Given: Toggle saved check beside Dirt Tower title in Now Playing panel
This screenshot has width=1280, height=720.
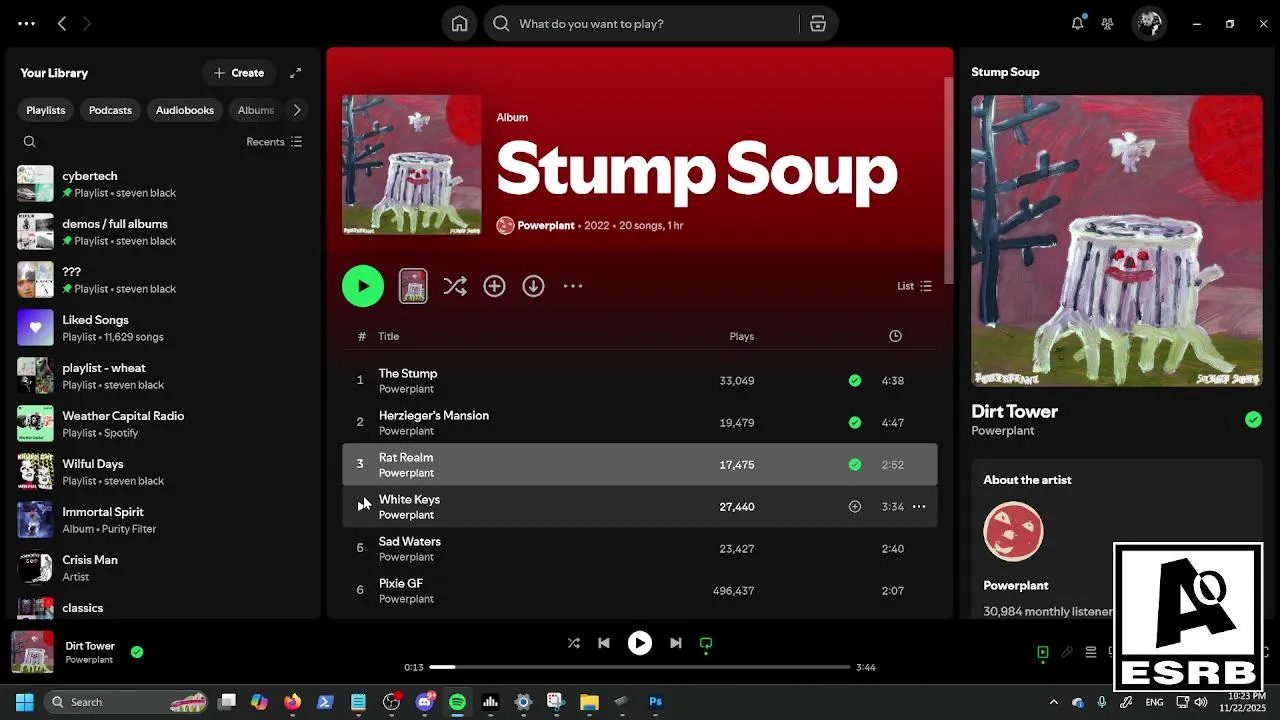Looking at the screenshot, I should point(1253,420).
